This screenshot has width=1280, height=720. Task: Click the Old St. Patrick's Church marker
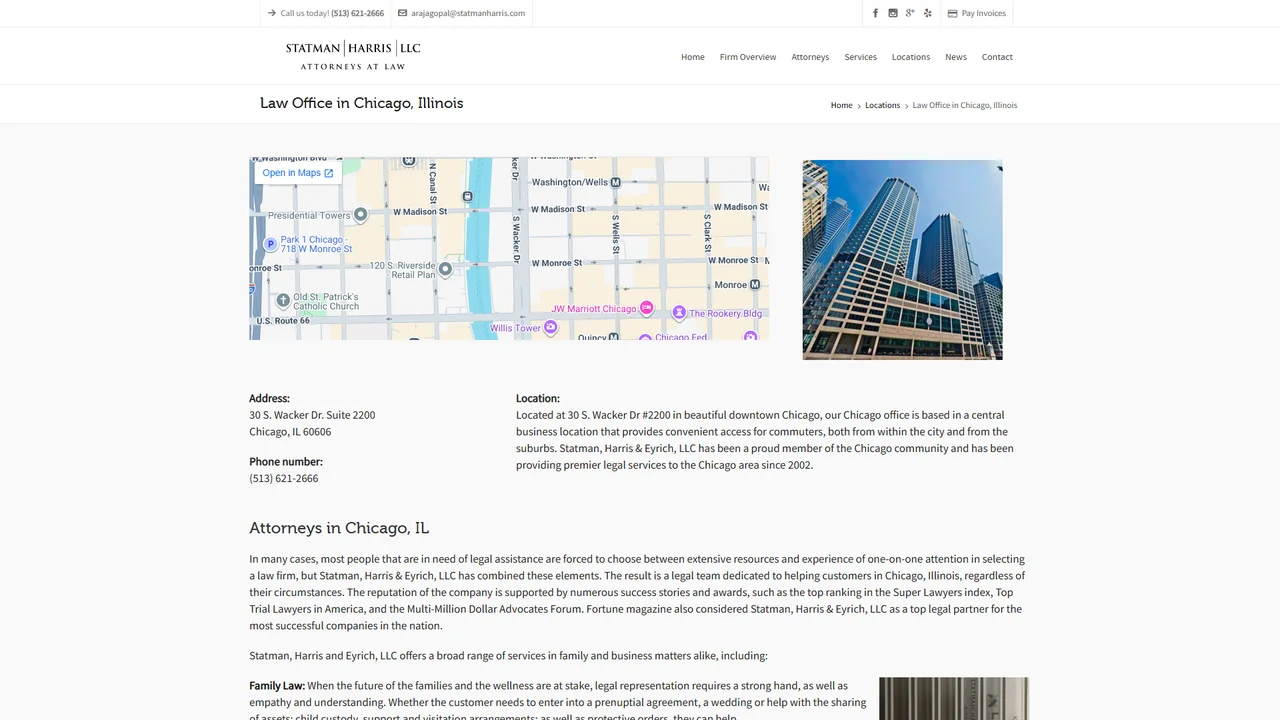283,299
